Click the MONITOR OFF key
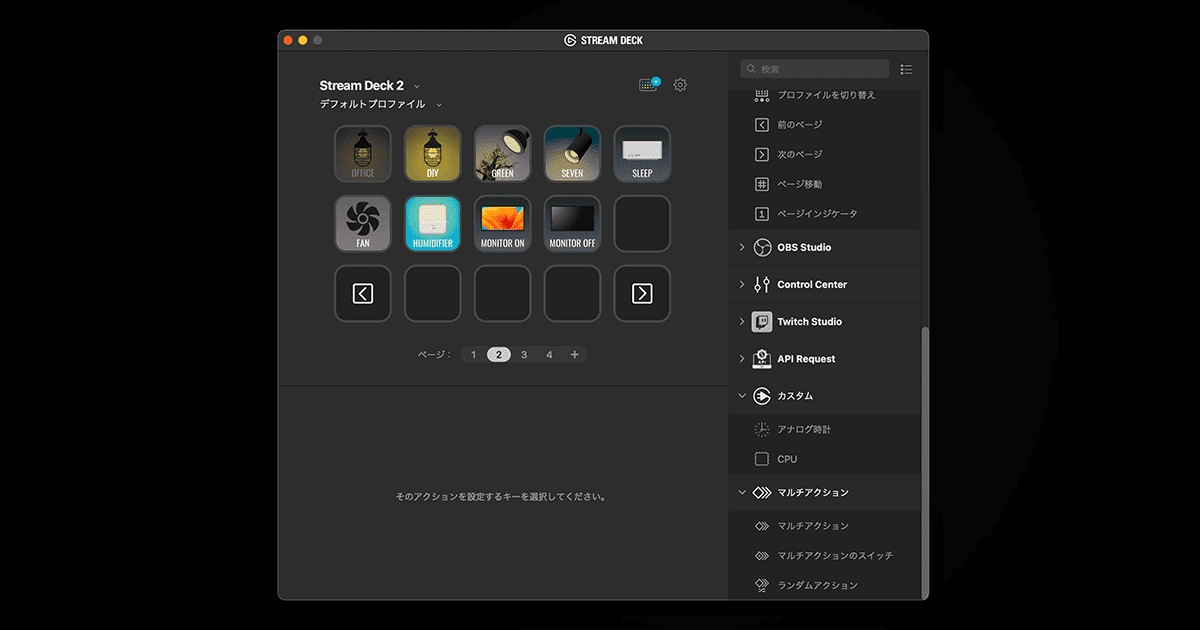 coord(573,224)
